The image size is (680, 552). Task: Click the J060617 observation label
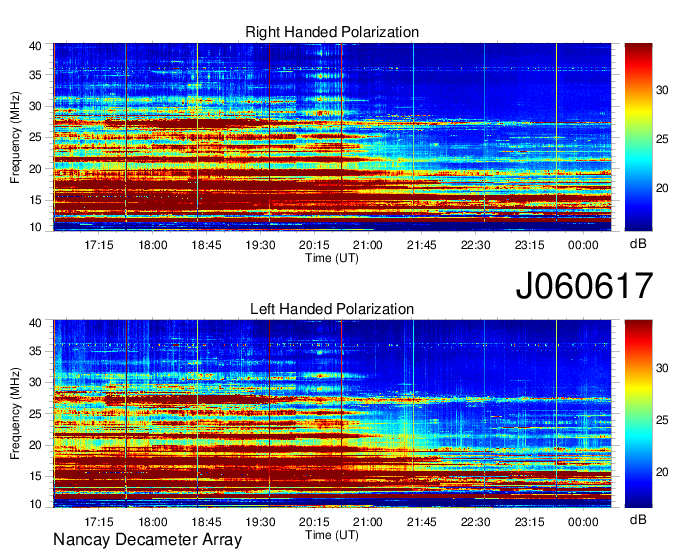(x=584, y=286)
